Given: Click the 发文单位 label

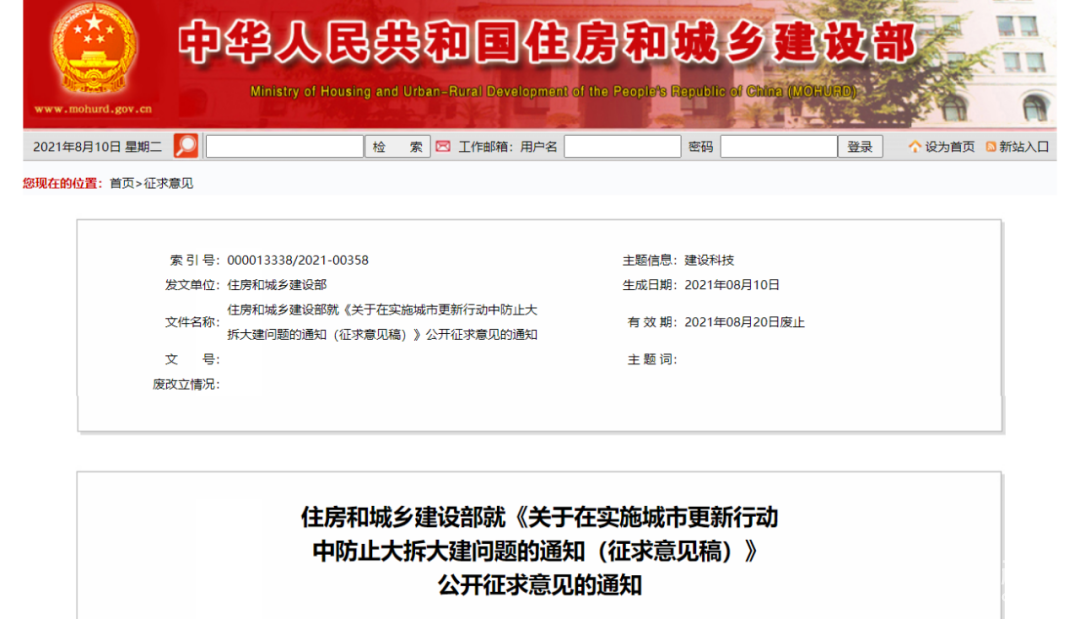Looking at the screenshot, I should [x=192, y=285].
